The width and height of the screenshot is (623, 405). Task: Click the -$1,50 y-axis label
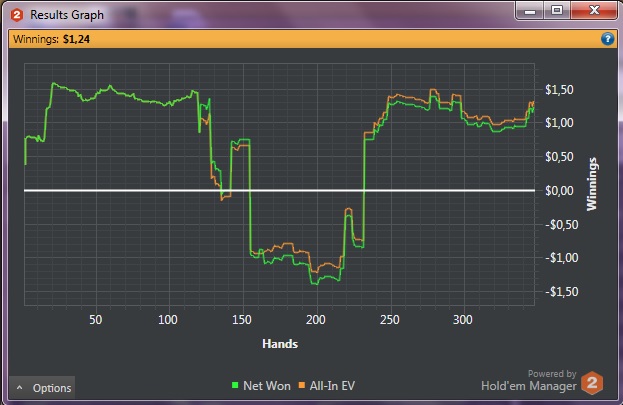click(559, 292)
